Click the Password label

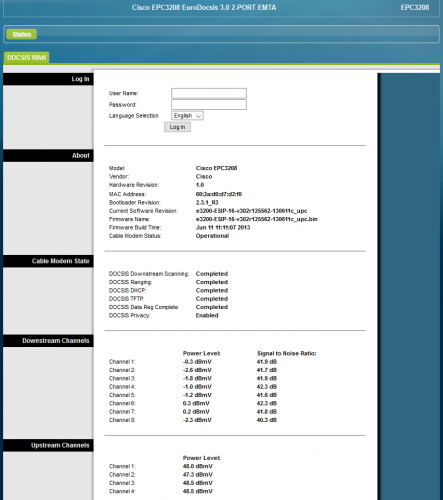pos(123,105)
